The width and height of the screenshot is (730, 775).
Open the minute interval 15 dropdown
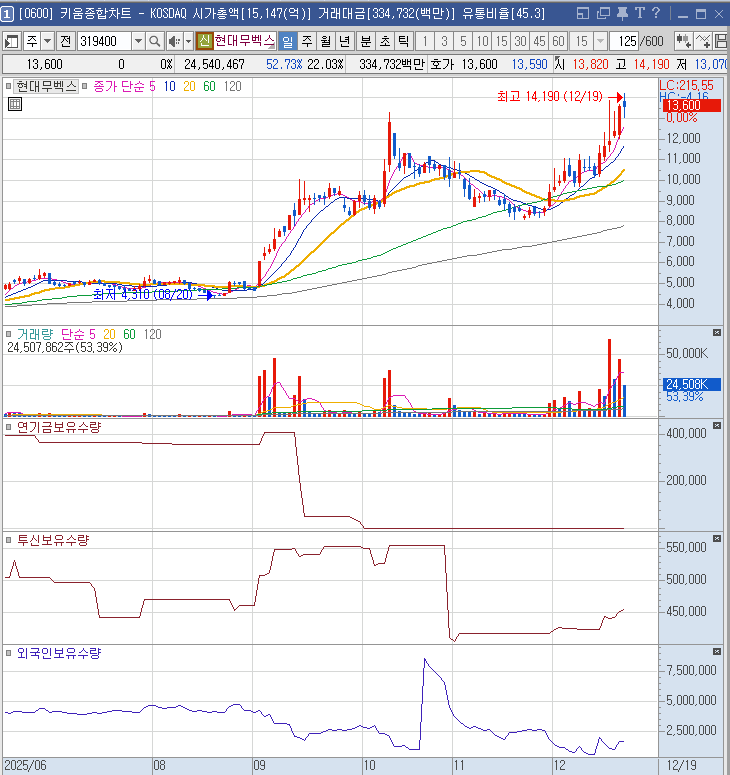[x=600, y=41]
